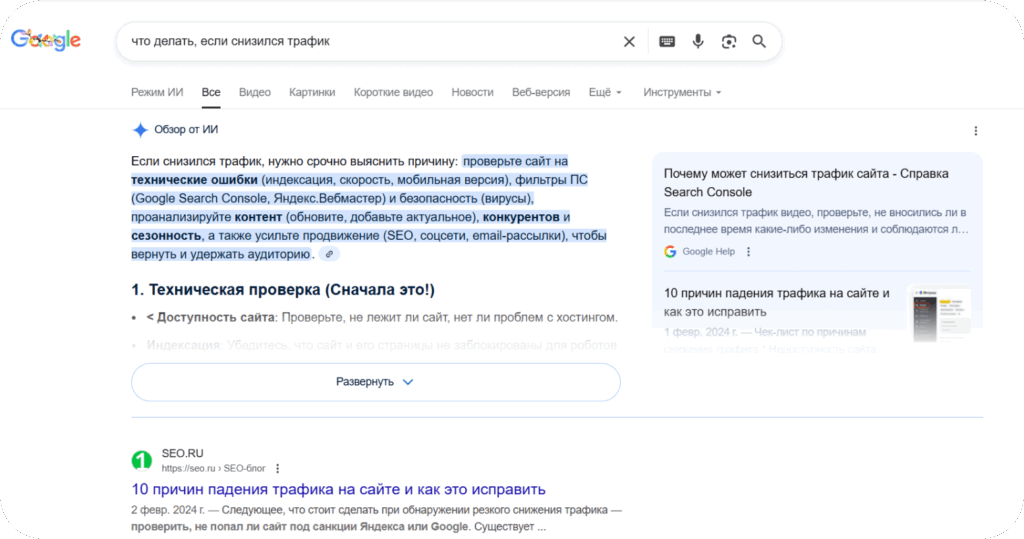
Task: Click the SEO.RU site name
Action: (182, 453)
